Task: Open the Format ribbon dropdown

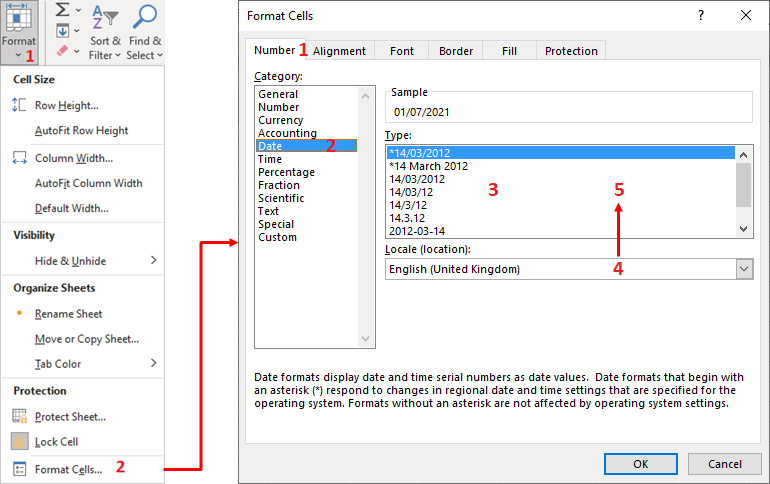Action: pyautogui.click(x=19, y=32)
